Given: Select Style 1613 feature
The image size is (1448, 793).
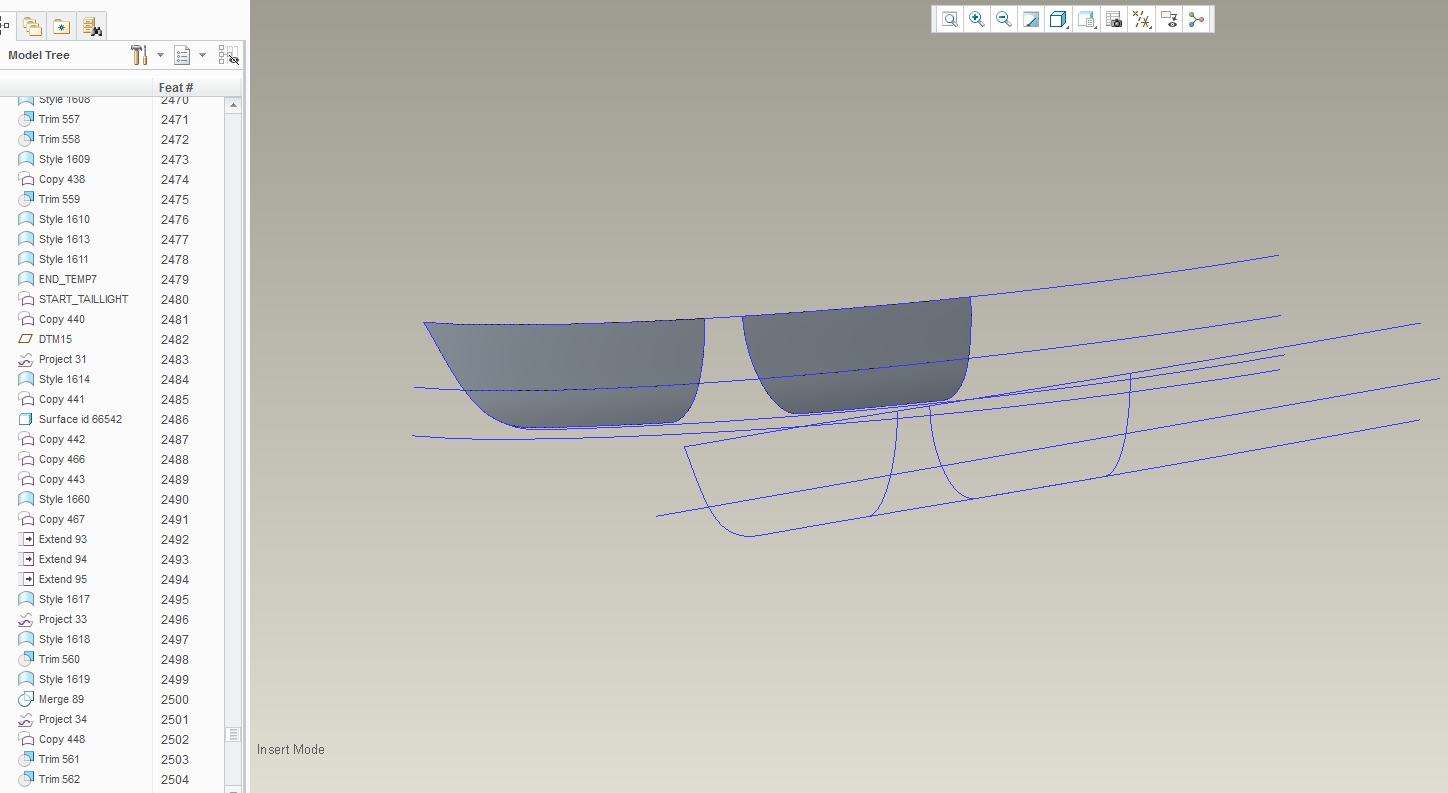Looking at the screenshot, I should point(64,239).
